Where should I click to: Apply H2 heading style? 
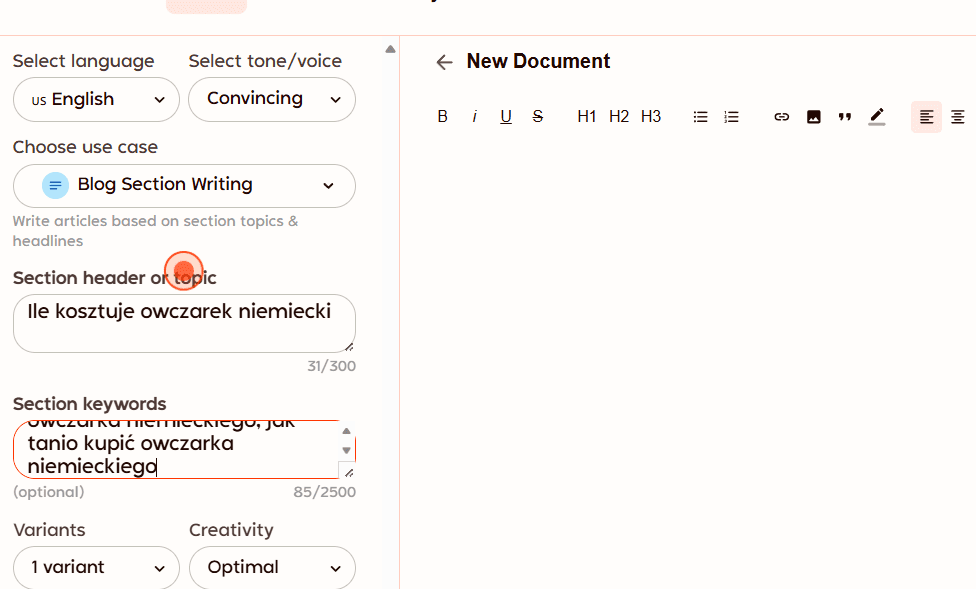pos(619,117)
